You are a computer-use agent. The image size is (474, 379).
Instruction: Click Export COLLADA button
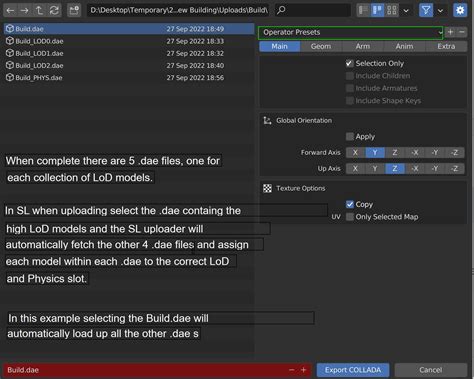pyautogui.click(x=353, y=370)
